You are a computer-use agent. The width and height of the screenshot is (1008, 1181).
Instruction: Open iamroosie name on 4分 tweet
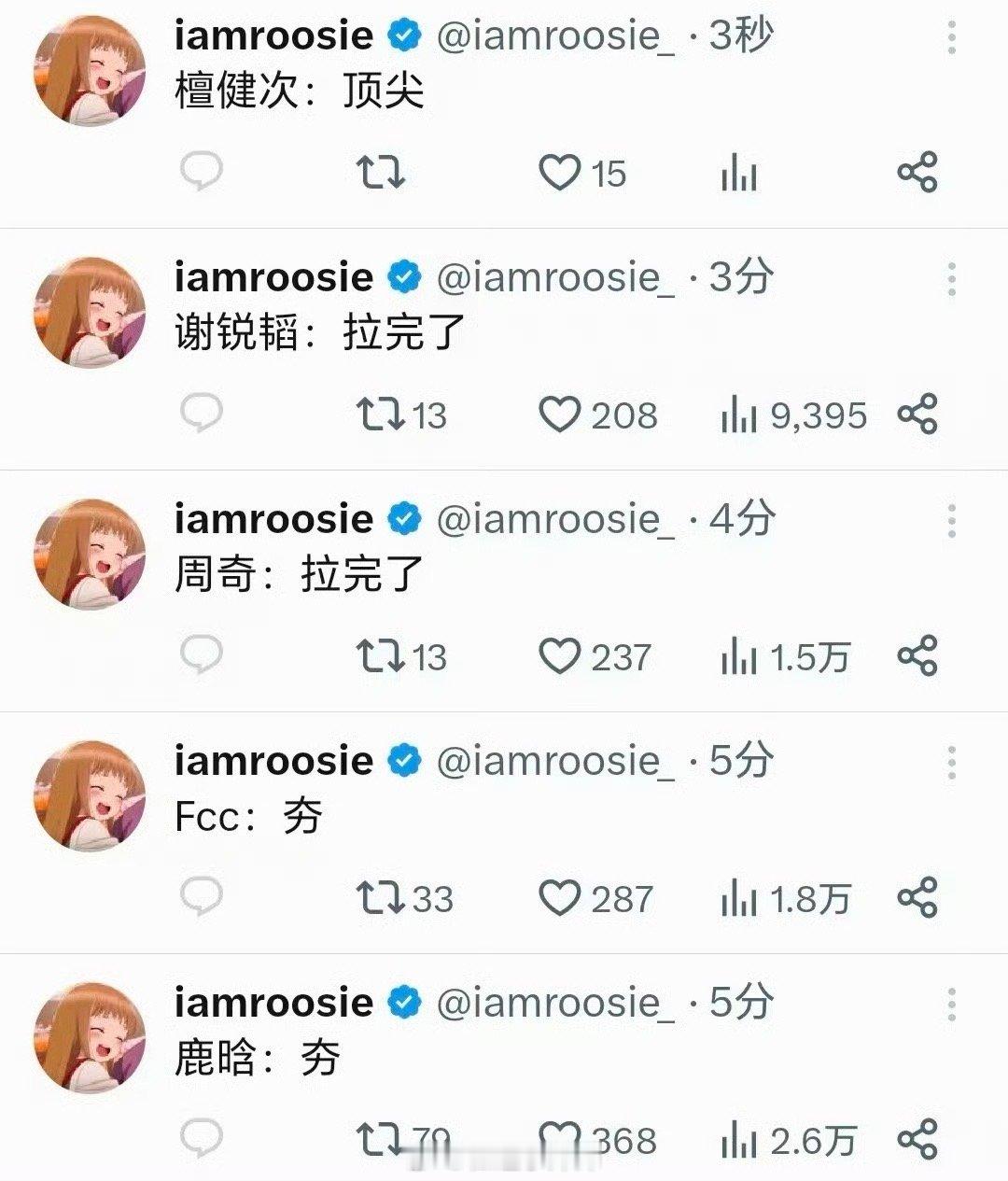pos(273,519)
